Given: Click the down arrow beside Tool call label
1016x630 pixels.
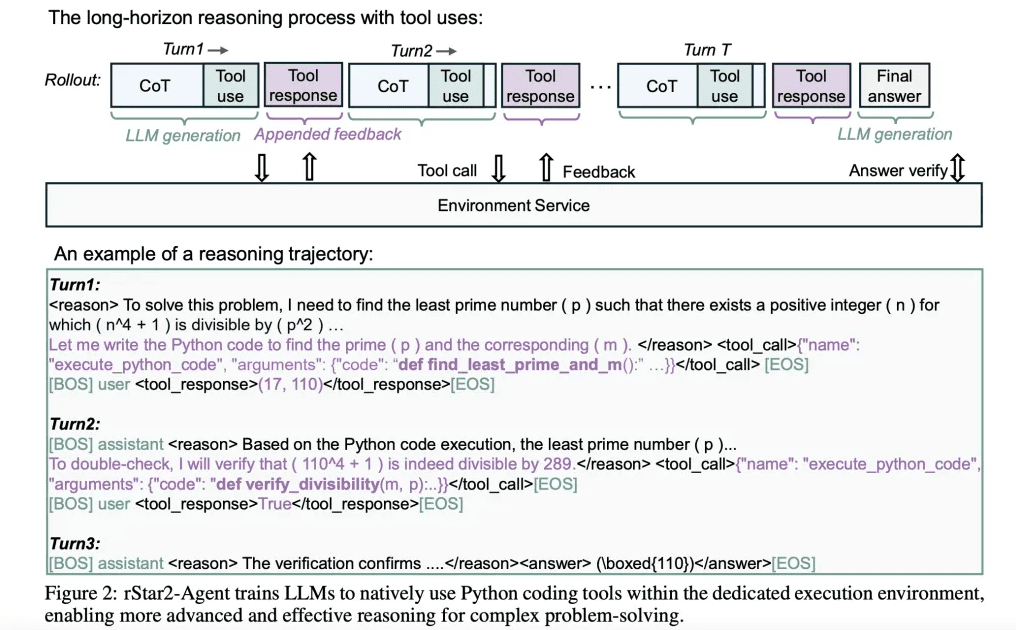Looking at the screenshot, I should pyautogui.click(x=499, y=169).
